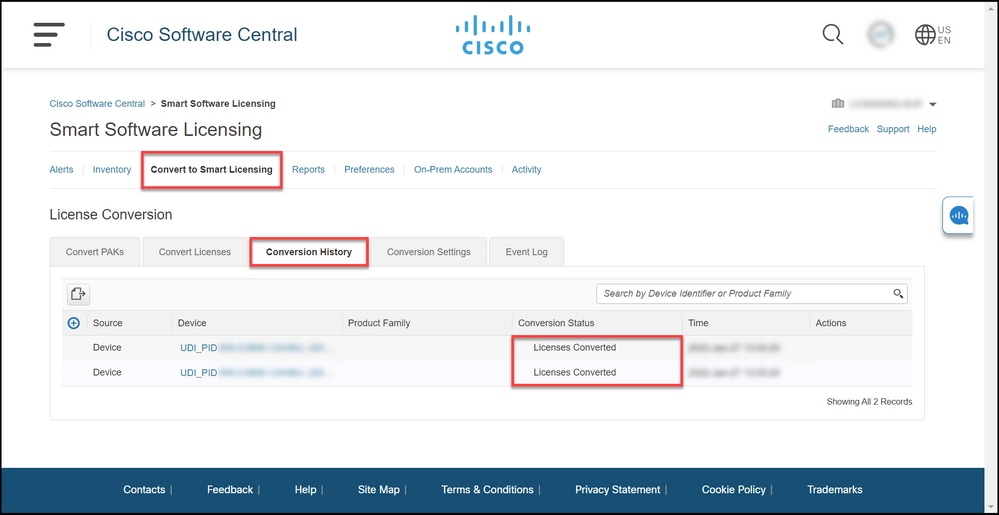Open Contacts footer link
This screenshot has width=999, height=515.
click(x=144, y=490)
